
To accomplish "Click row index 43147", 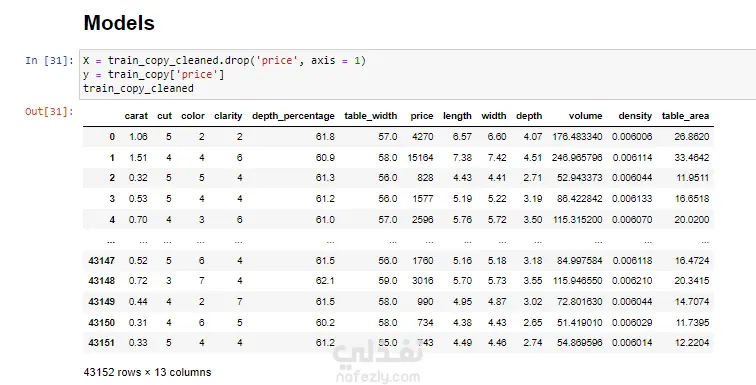I will (102, 261).
